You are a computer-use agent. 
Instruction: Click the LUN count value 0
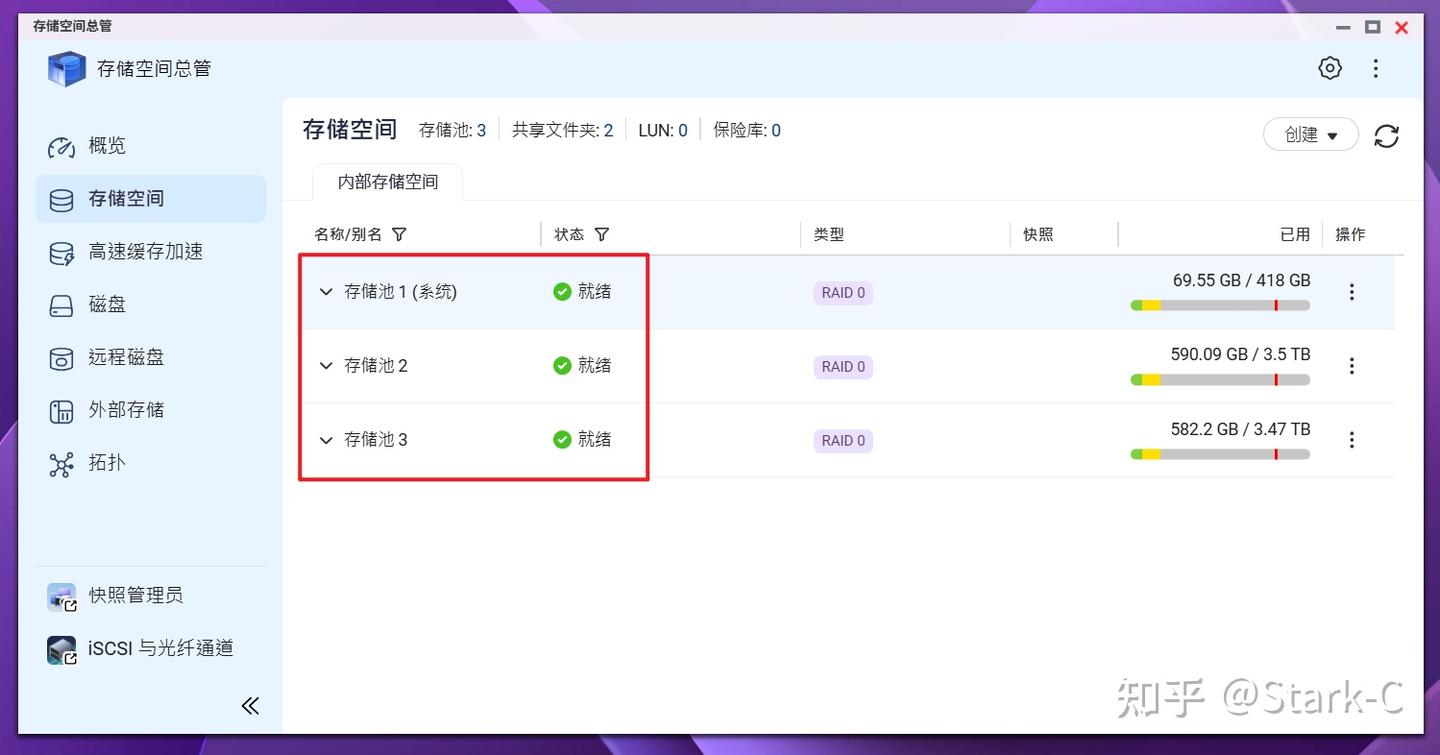tap(683, 130)
